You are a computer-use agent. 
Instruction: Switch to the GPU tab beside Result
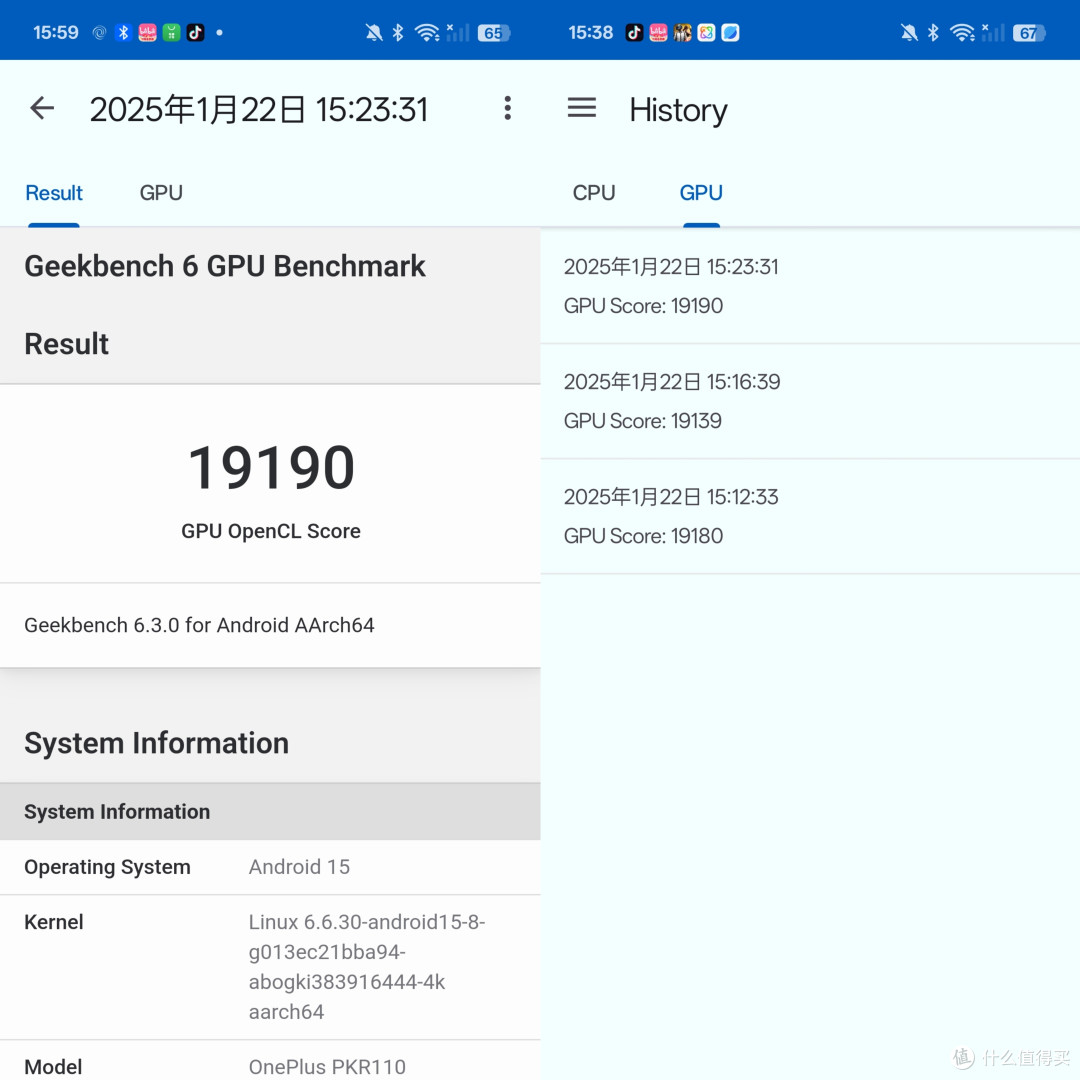161,193
